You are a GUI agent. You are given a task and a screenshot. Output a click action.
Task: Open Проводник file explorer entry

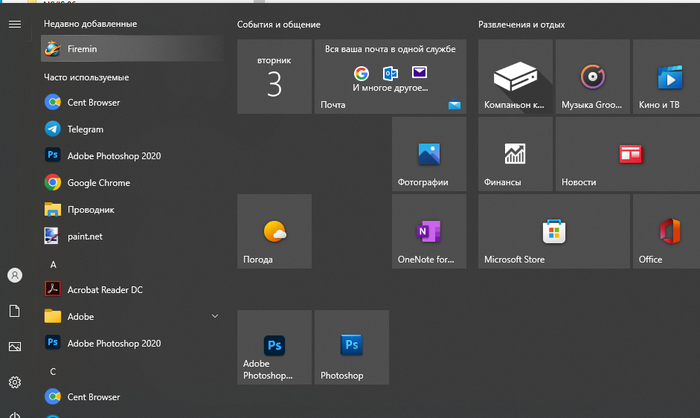132,209
